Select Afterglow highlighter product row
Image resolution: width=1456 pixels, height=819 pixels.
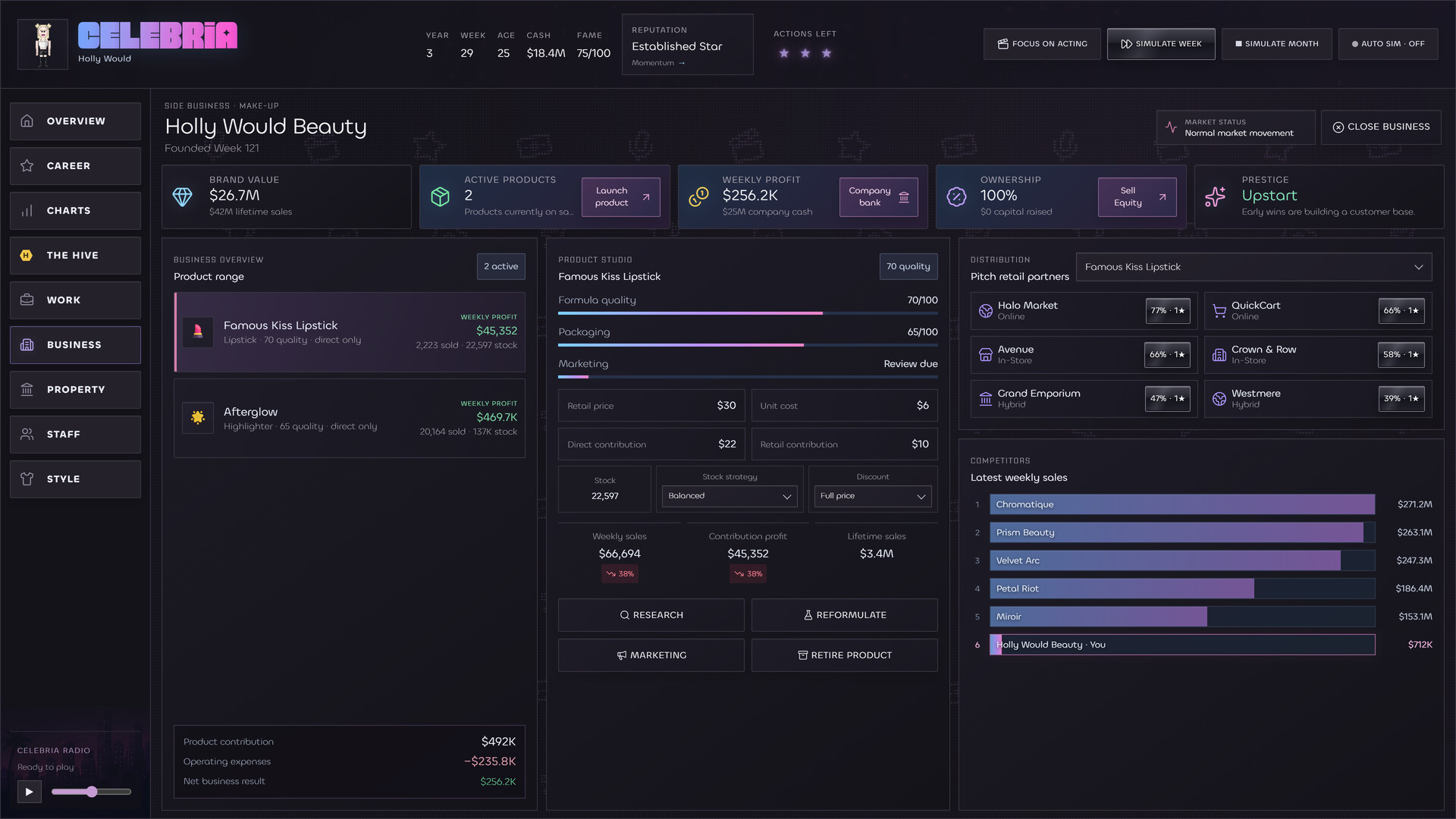click(350, 419)
